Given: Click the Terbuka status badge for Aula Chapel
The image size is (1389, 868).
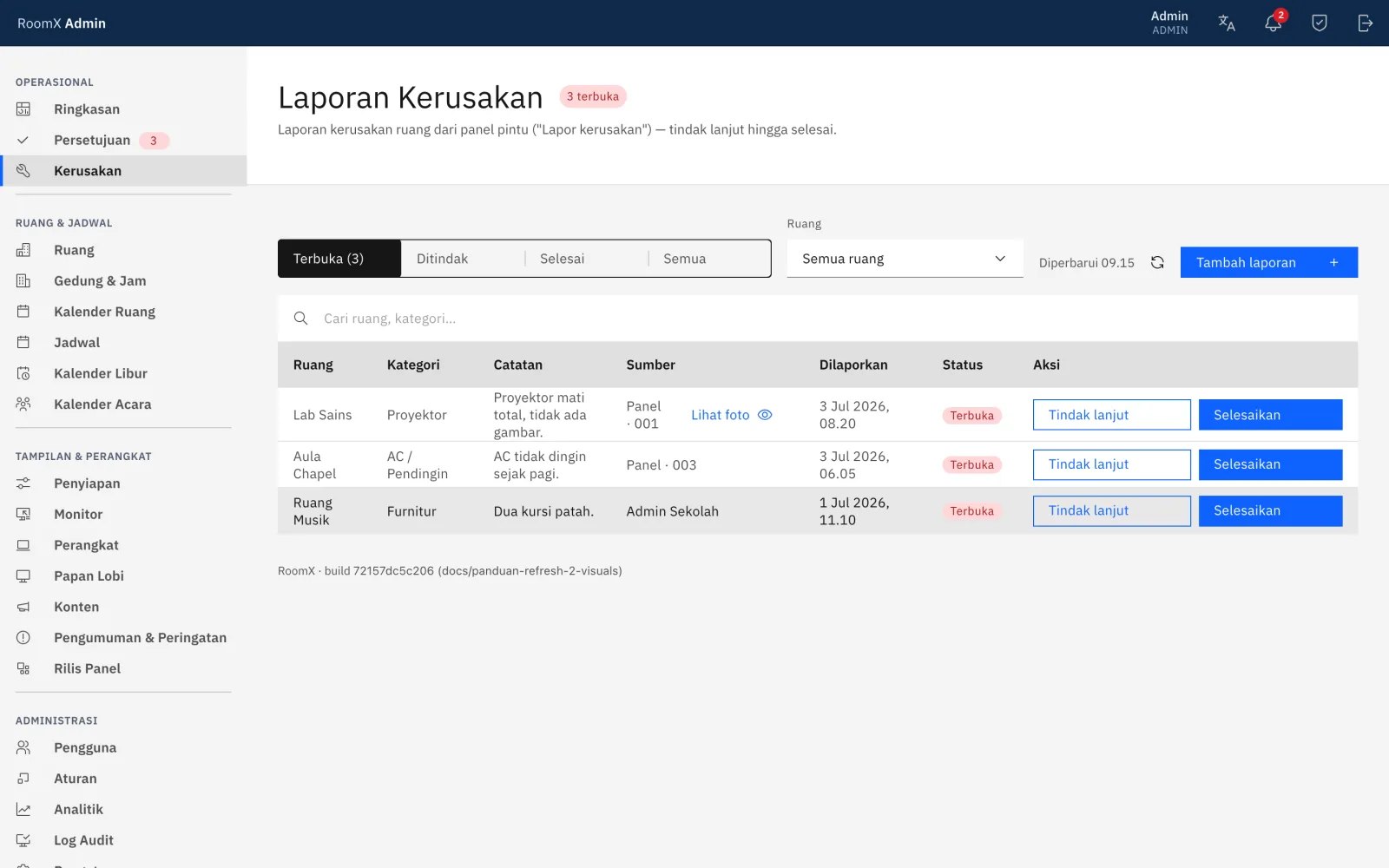Looking at the screenshot, I should 971,465.
